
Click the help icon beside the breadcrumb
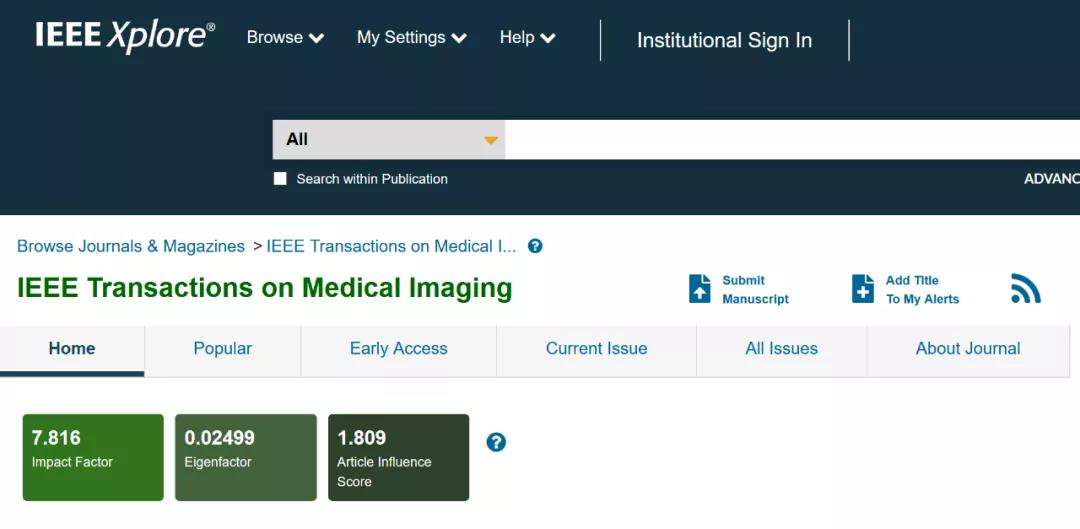535,246
